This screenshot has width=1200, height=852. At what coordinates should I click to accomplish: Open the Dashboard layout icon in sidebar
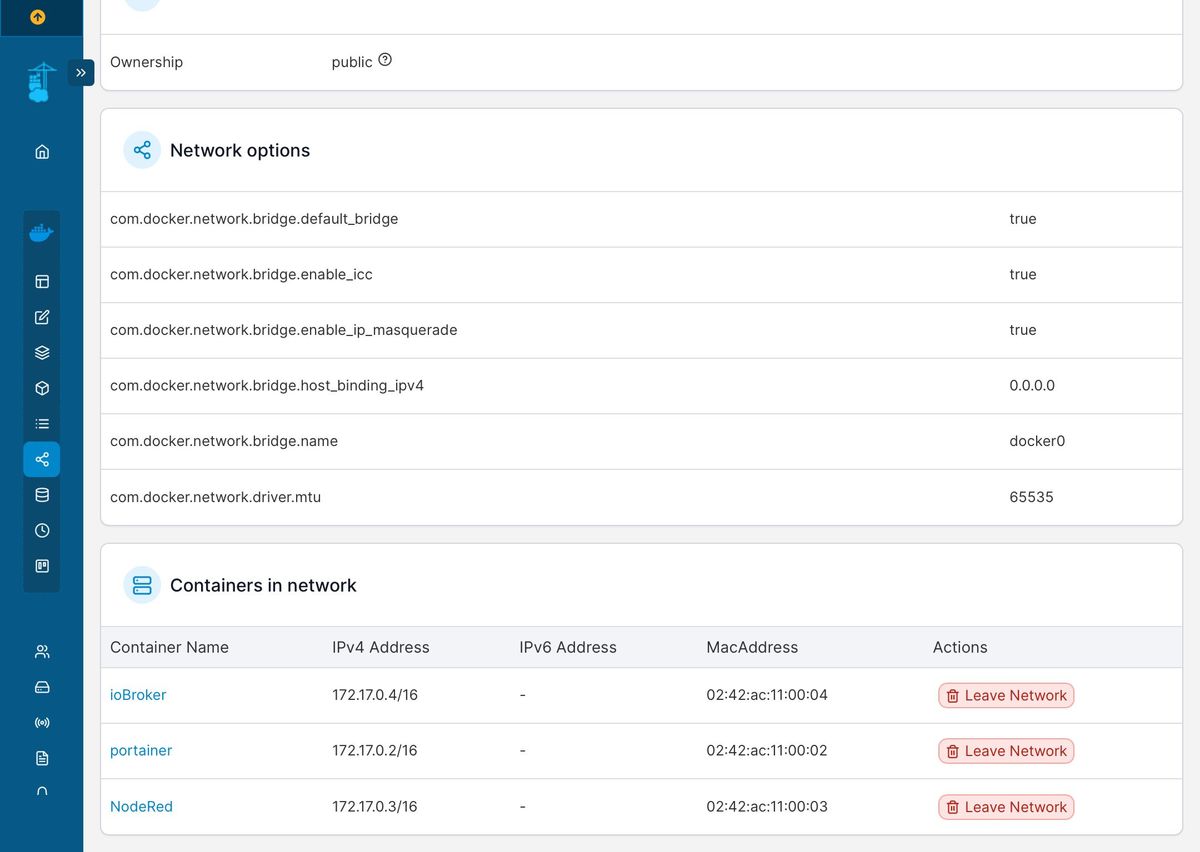[x=42, y=282]
